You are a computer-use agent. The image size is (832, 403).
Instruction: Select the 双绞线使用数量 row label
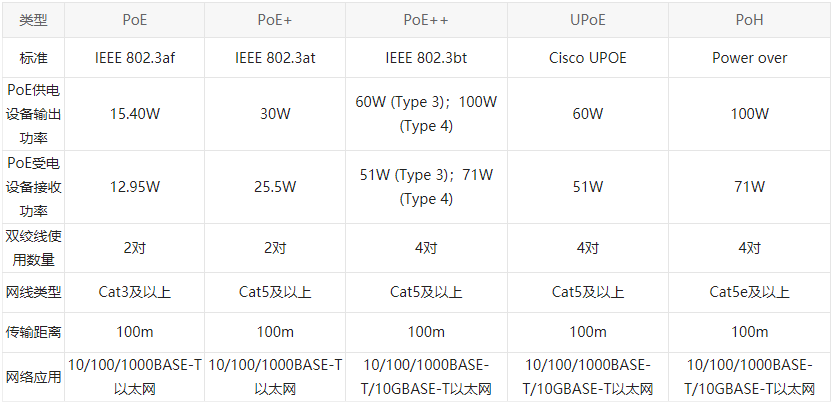(33, 248)
